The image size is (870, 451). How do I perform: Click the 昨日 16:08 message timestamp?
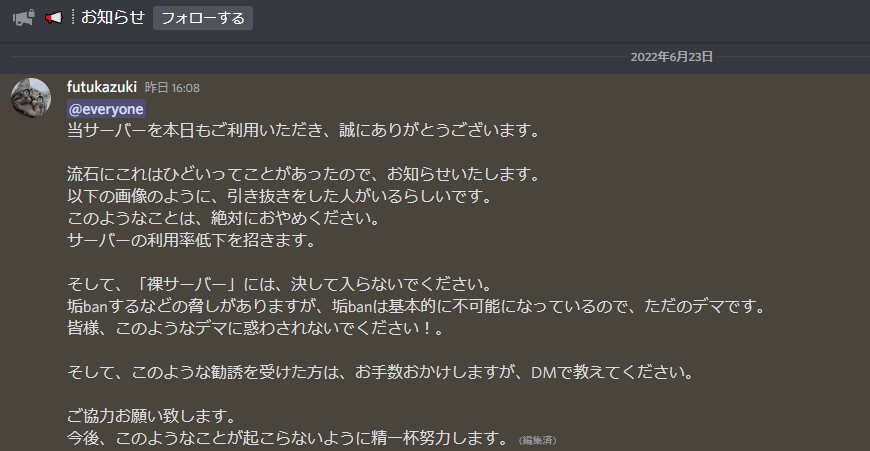[172, 88]
